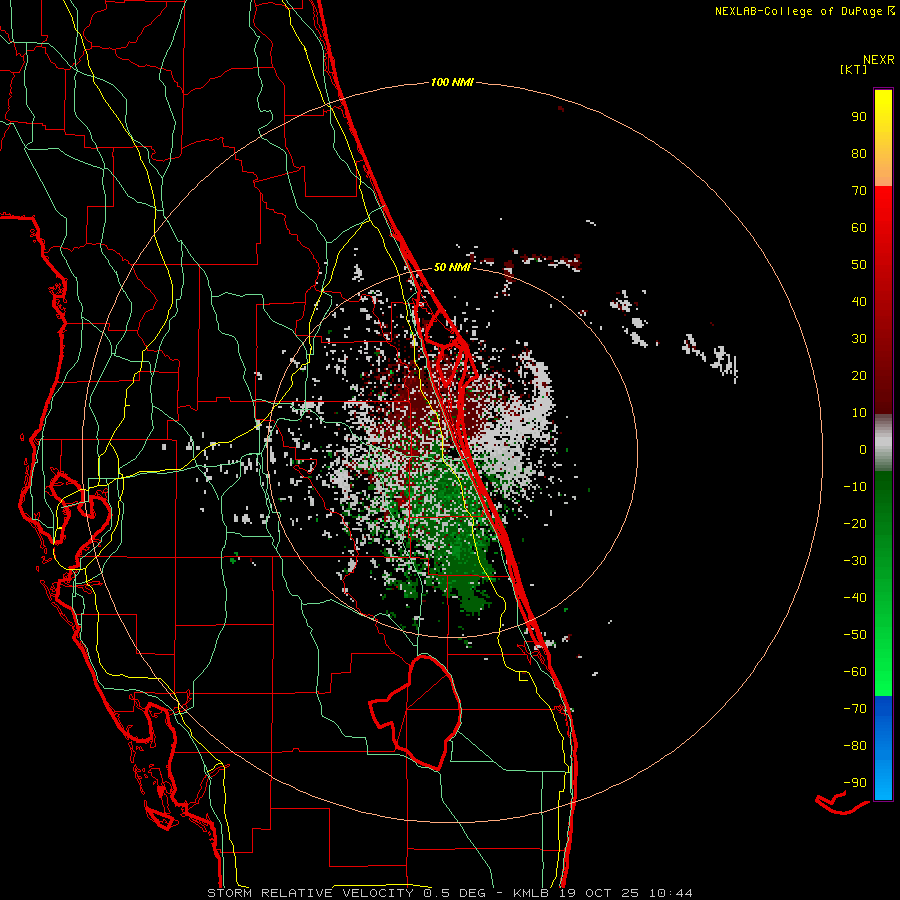Select the -30 knot scale label
The width and height of the screenshot is (900, 900).
coord(855,561)
